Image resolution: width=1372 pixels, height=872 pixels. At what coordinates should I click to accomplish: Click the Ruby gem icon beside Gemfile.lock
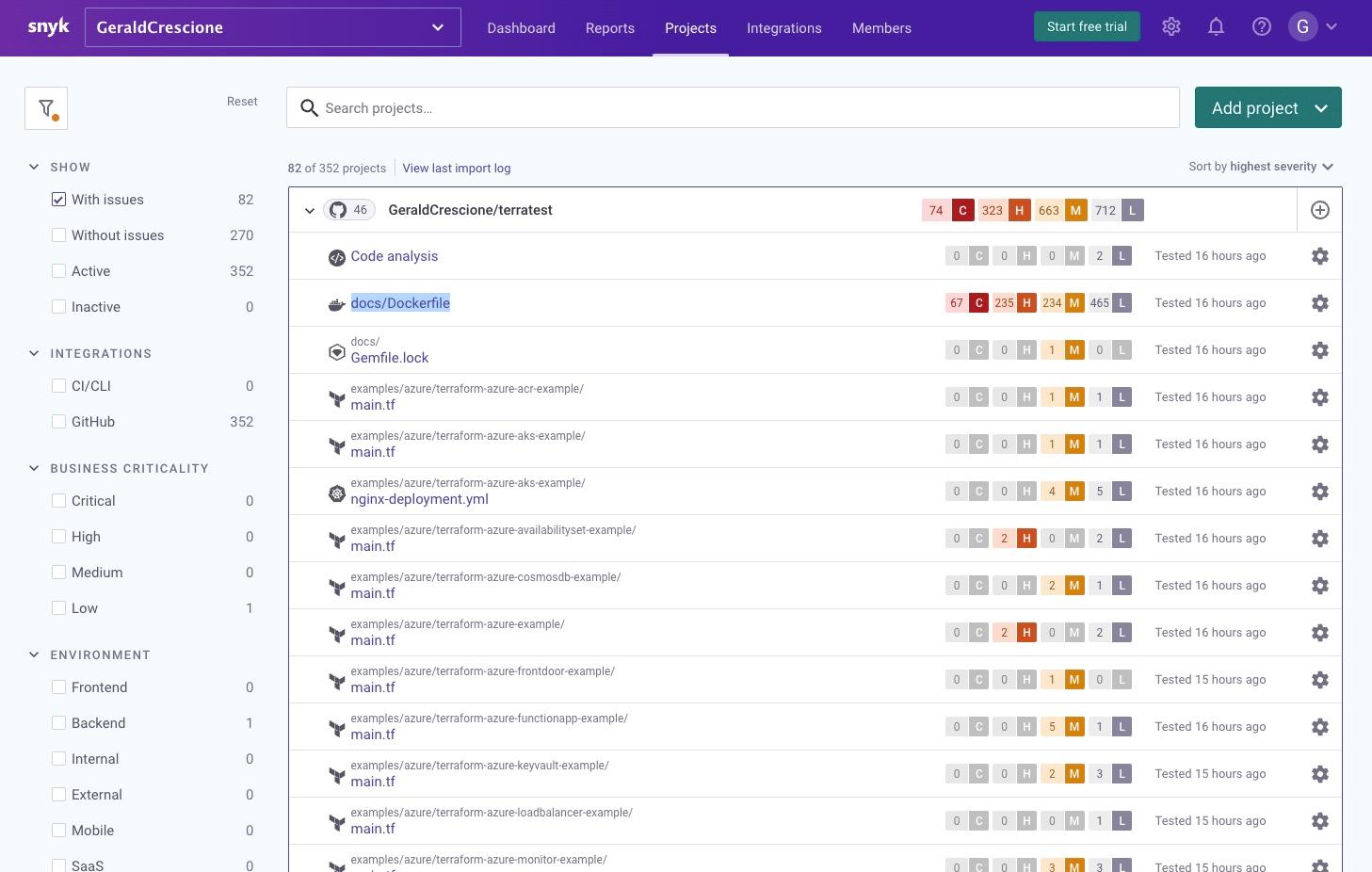click(x=336, y=351)
